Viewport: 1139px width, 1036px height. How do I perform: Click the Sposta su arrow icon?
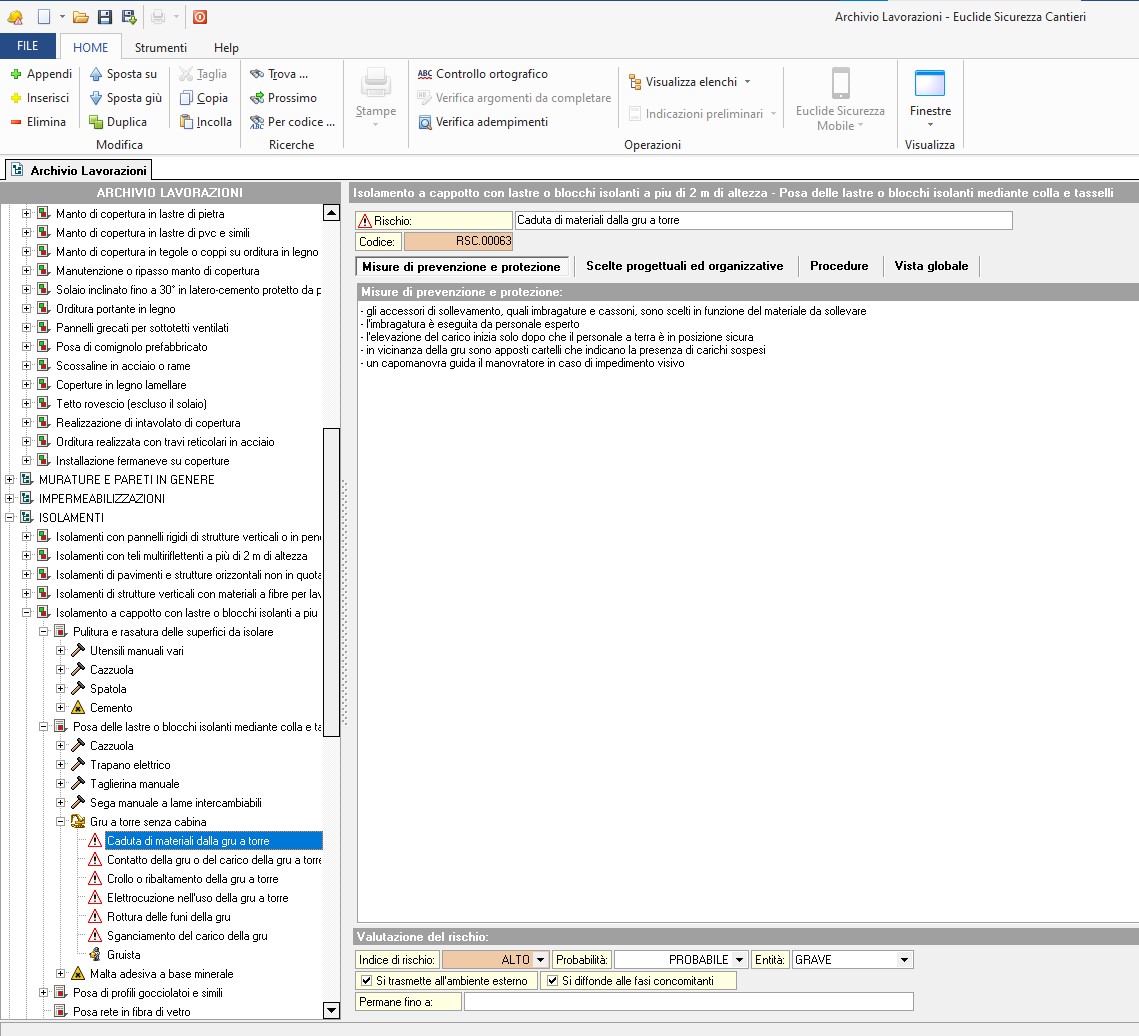coord(96,74)
